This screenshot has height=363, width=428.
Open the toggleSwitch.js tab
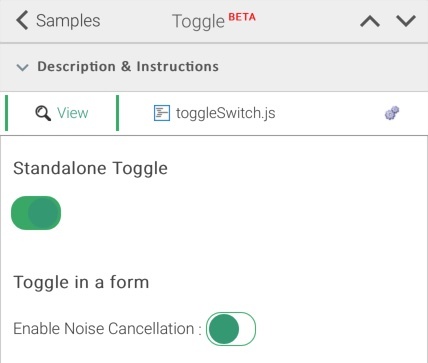(214, 113)
